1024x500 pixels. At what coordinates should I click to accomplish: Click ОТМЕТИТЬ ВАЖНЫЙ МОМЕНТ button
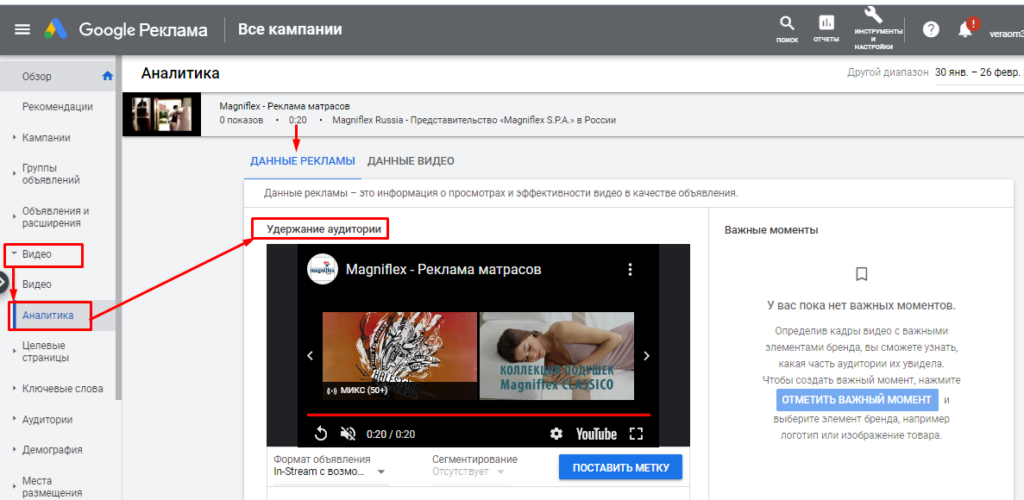tap(857, 399)
